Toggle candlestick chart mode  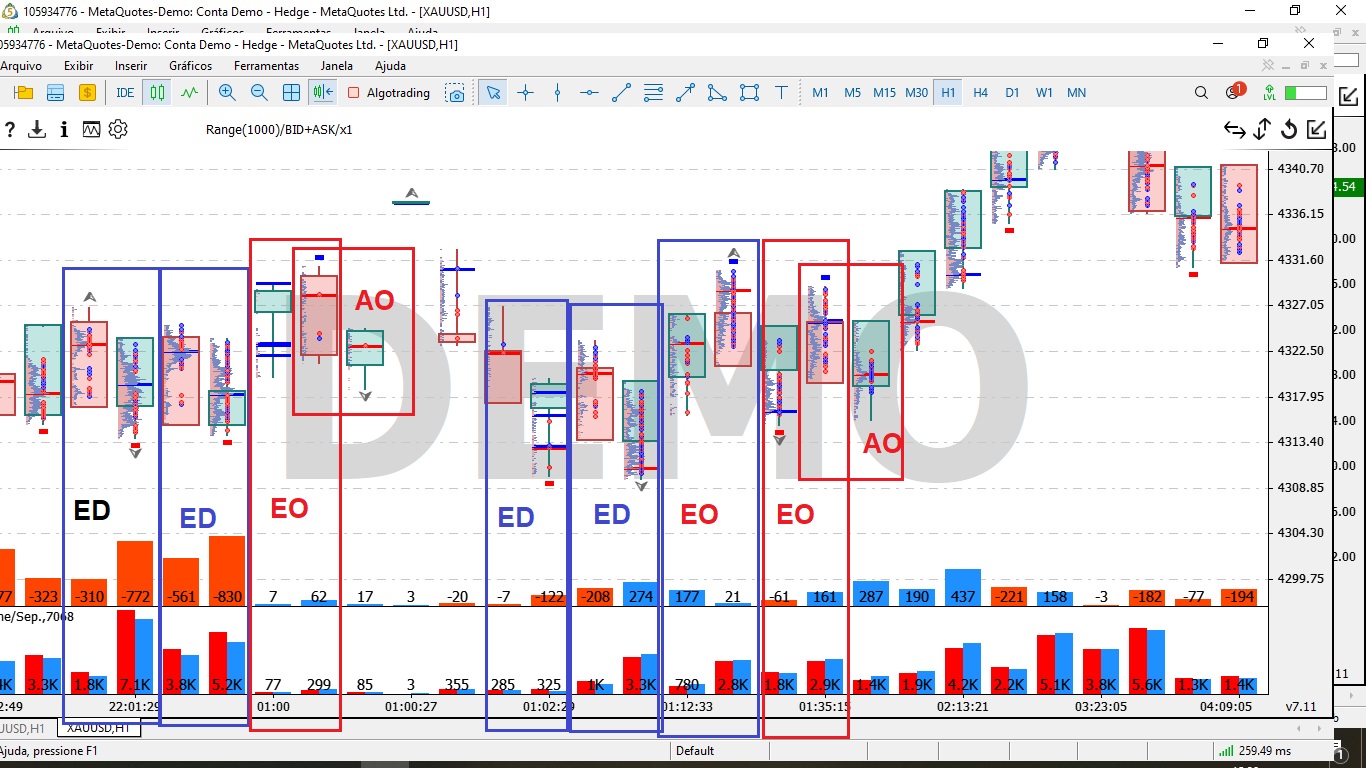coord(157,93)
